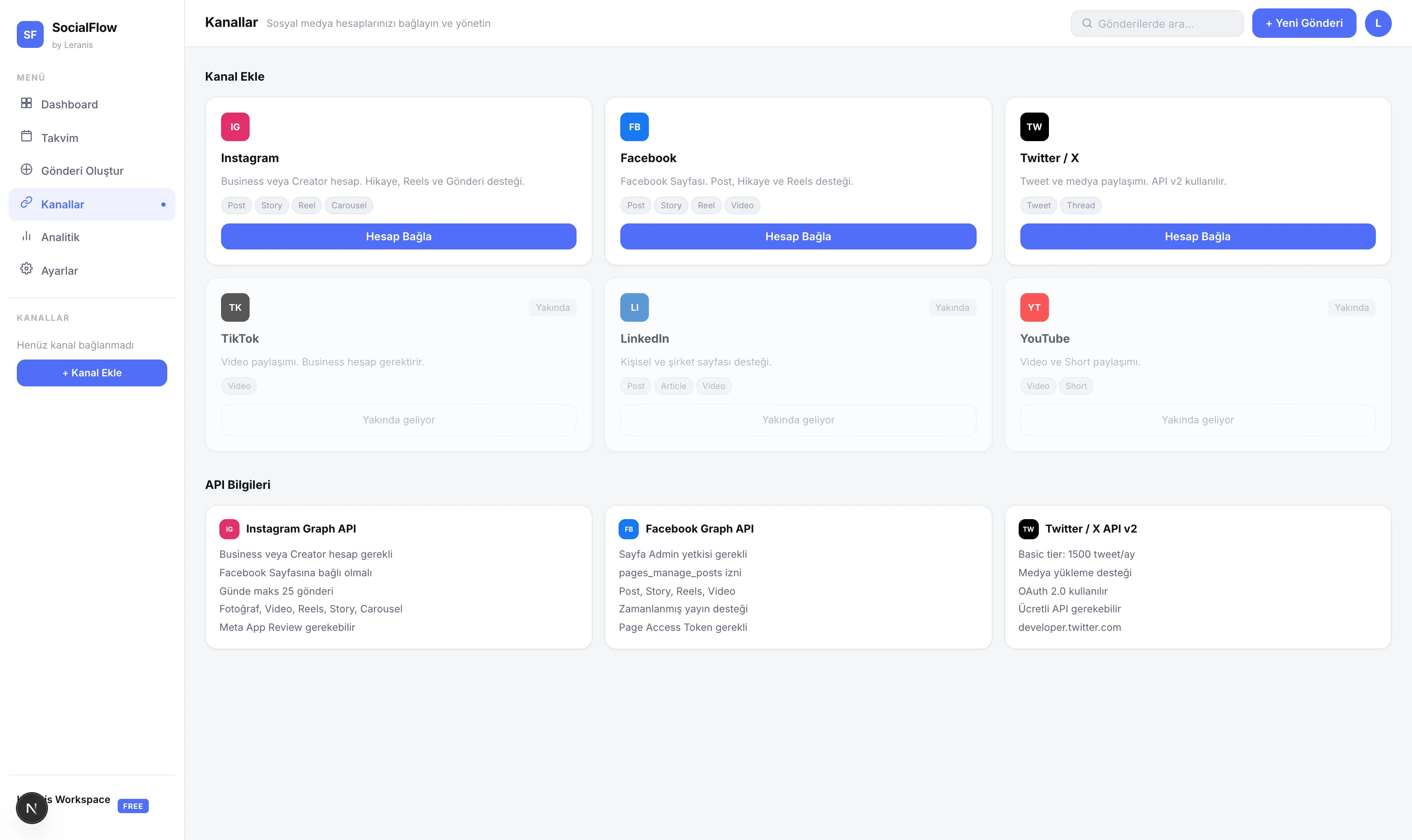Image resolution: width=1412 pixels, height=840 pixels.
Task: Click the Takvim calendar icon
Action: pyautogui.click(x=26, y=136)
